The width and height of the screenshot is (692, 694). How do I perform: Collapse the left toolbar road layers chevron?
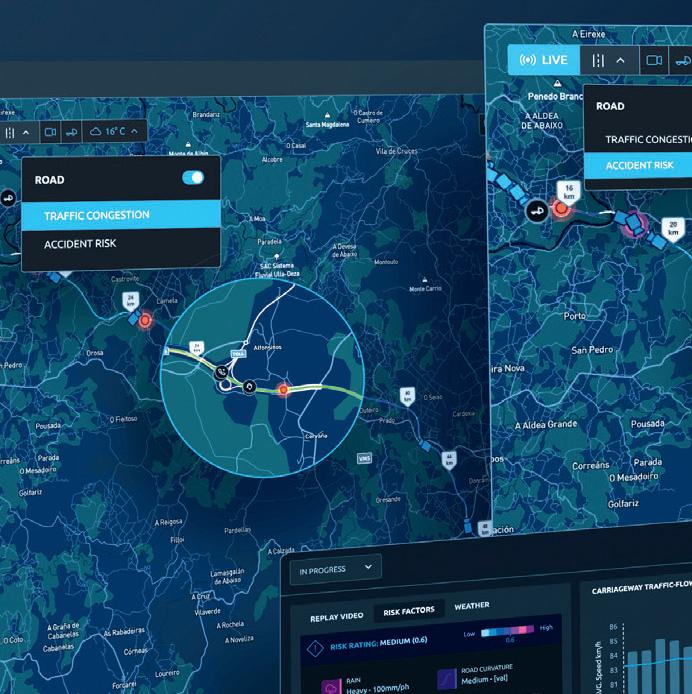pyautogui.click(x=26, y=132)
